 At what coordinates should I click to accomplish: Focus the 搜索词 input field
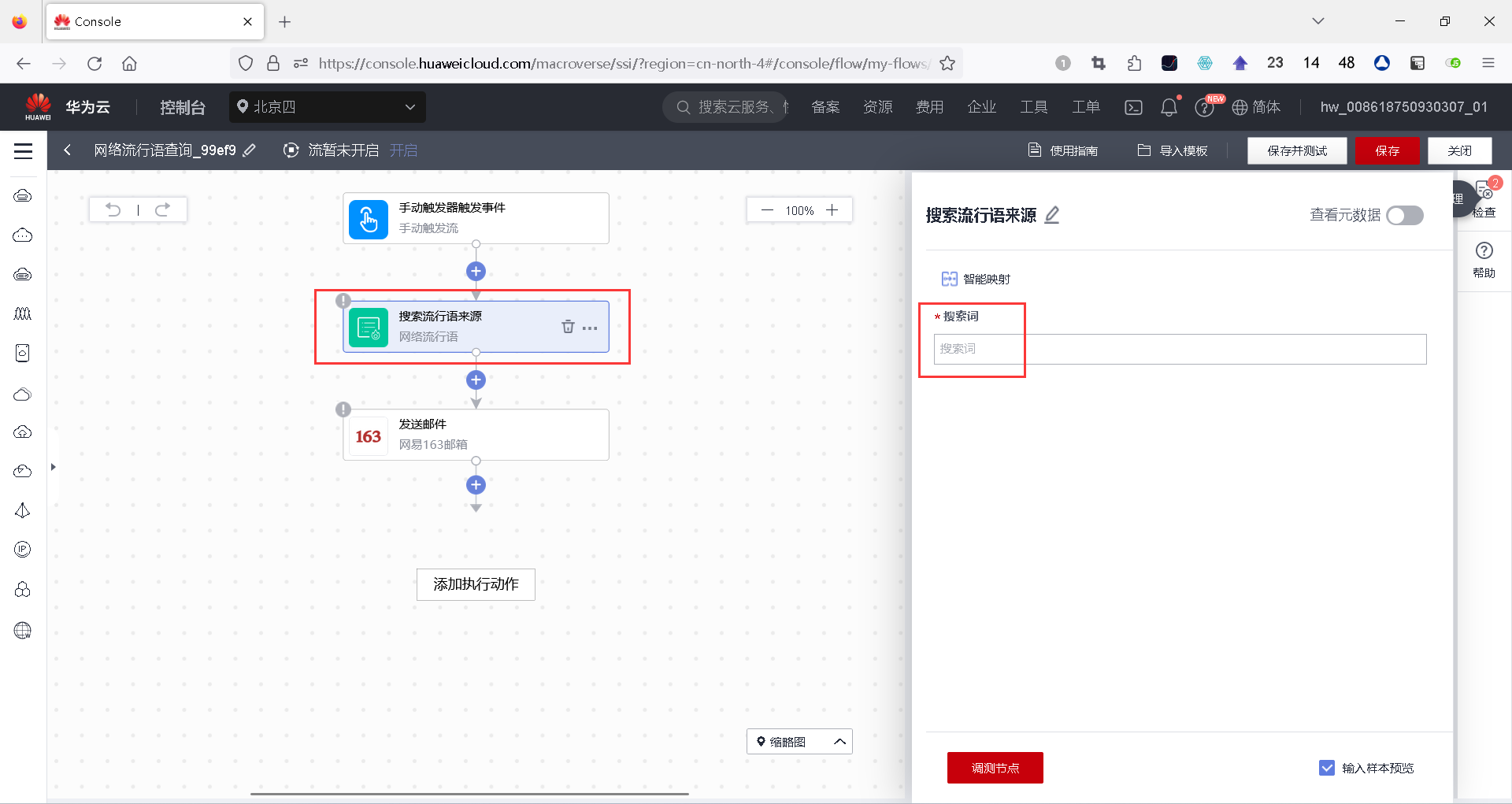pyautogui.click(x=1180, y=349)
